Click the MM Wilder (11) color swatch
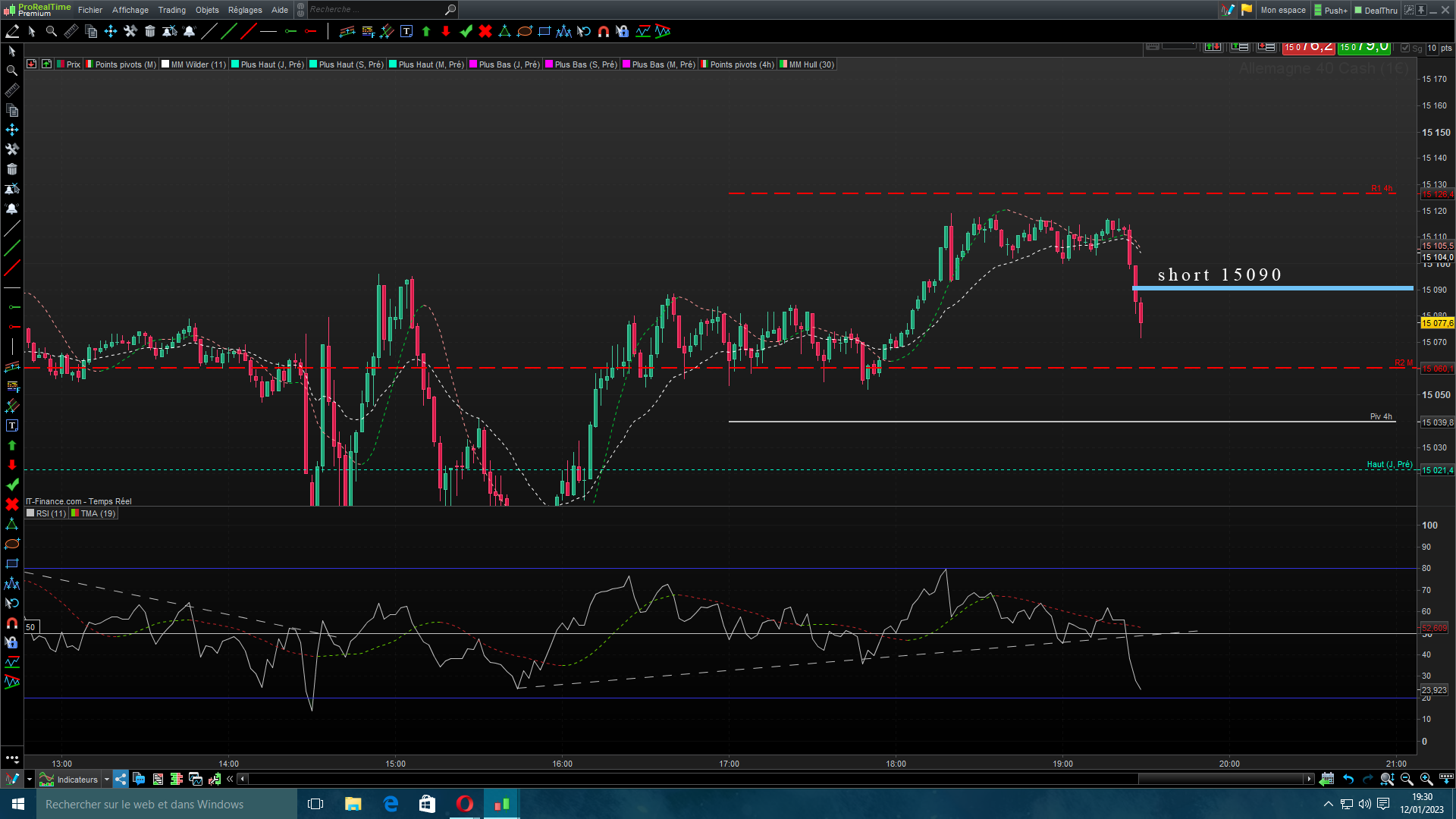This screenshot has height=819, width=1456. (165, 64)
